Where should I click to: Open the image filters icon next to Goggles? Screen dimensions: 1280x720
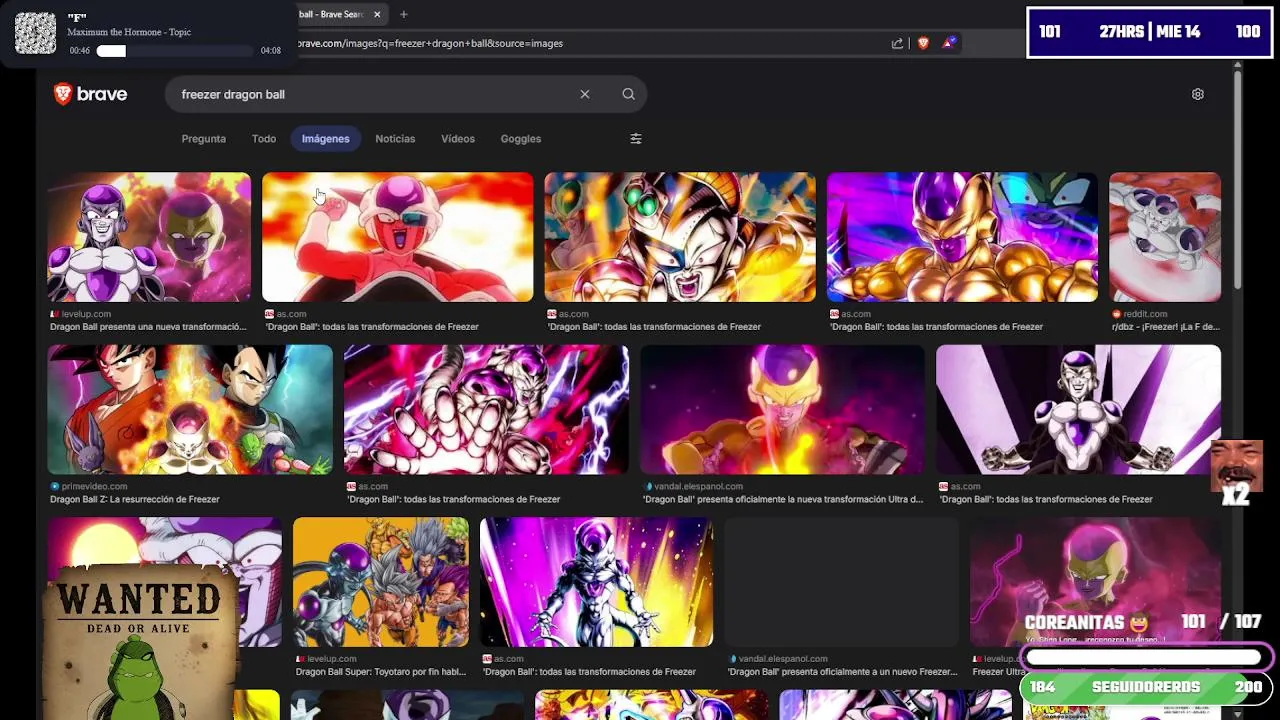pyautogui.click(x=636, y=139)
